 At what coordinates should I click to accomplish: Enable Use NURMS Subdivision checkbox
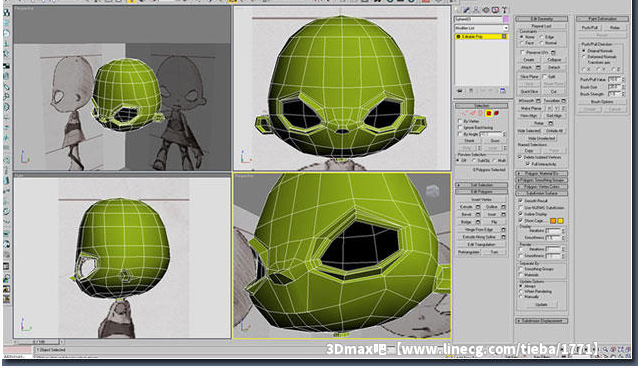tap(520, 208)
